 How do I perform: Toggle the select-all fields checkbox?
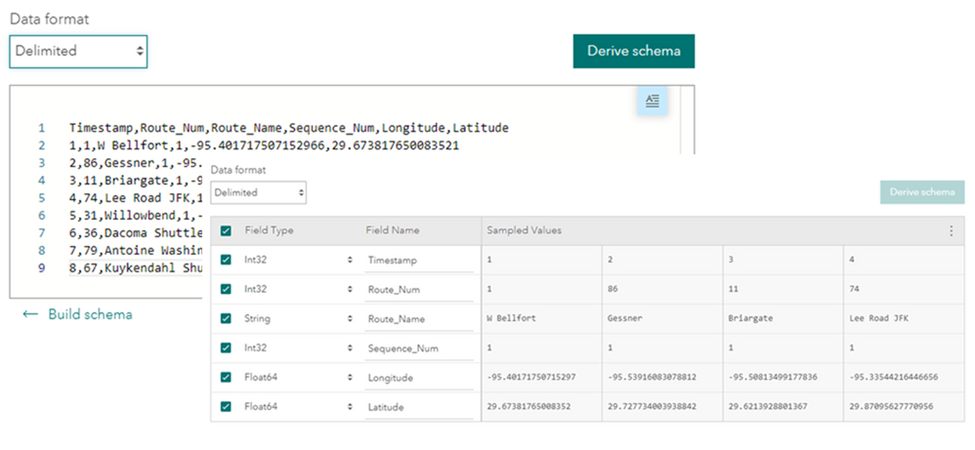coord(226,230)
